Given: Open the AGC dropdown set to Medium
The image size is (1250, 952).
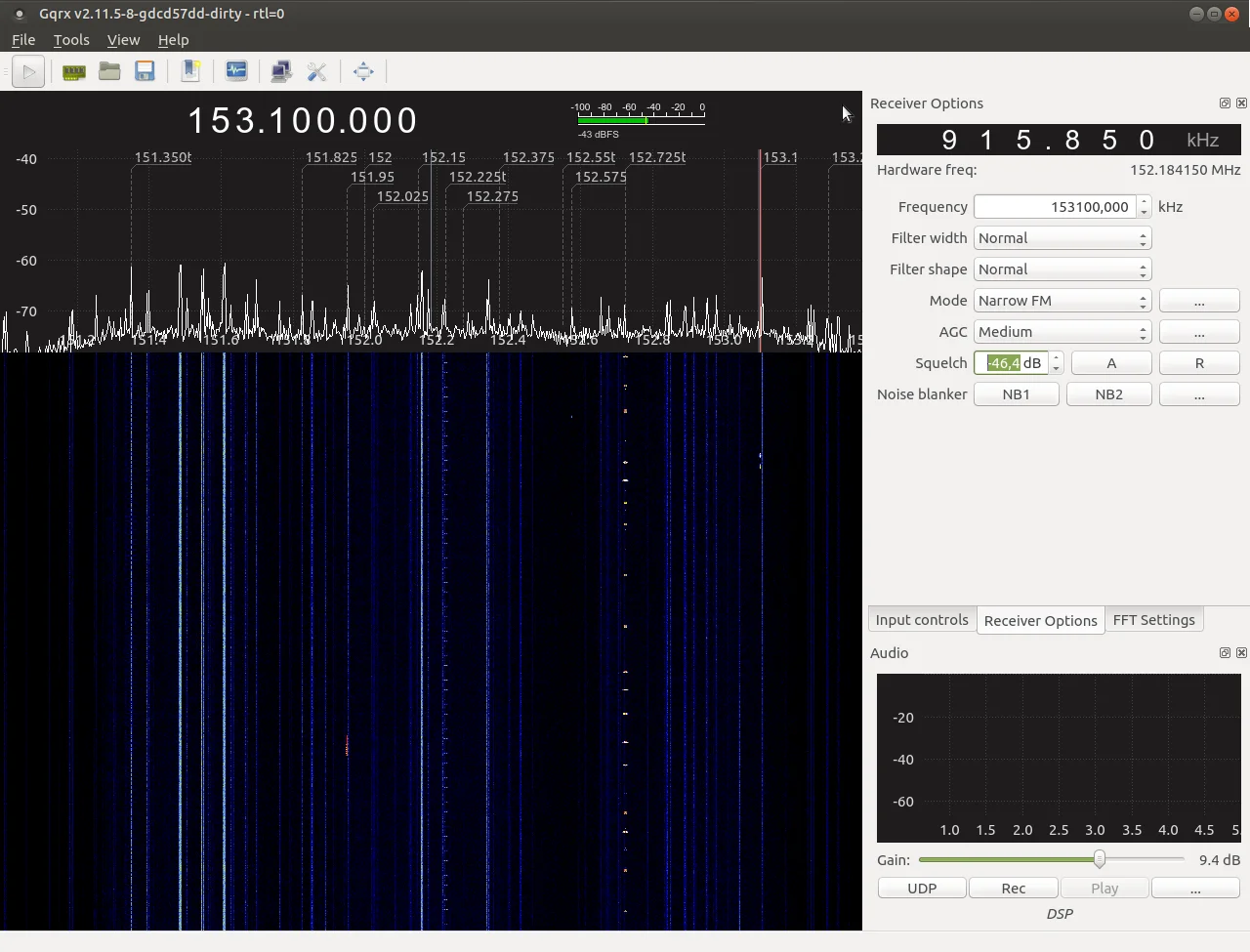Looking at the screenshot, I should coord(1062,332).
